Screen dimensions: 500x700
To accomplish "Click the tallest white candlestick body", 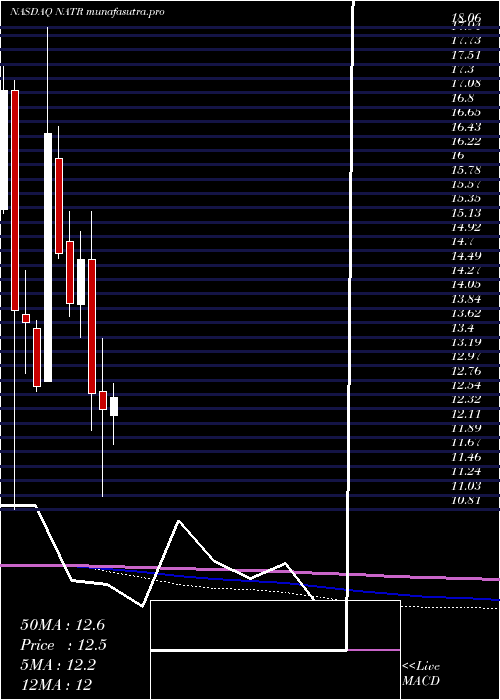I will pyautogui.click(x=48, y=257).
